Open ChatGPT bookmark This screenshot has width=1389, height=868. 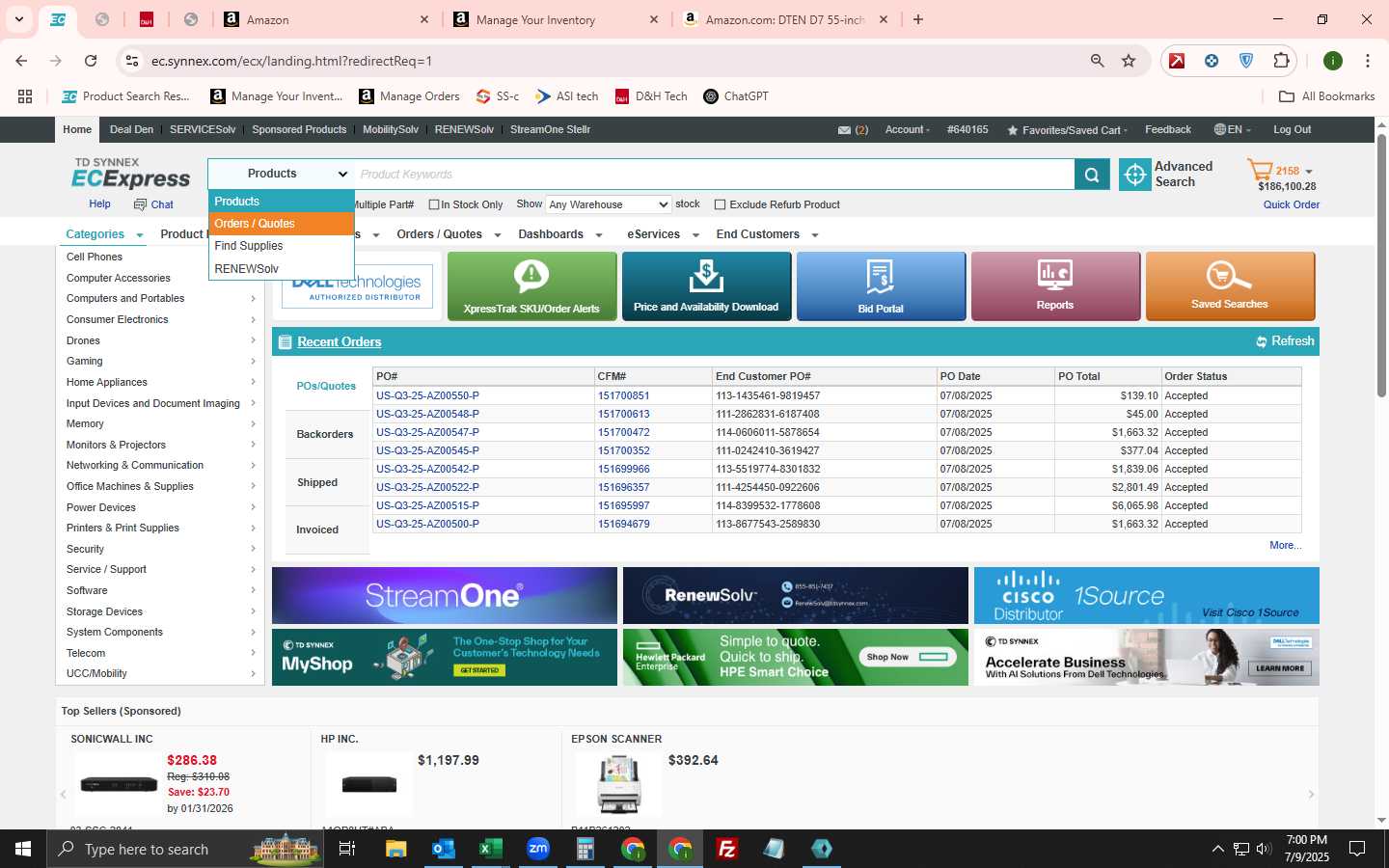point(736,96)
